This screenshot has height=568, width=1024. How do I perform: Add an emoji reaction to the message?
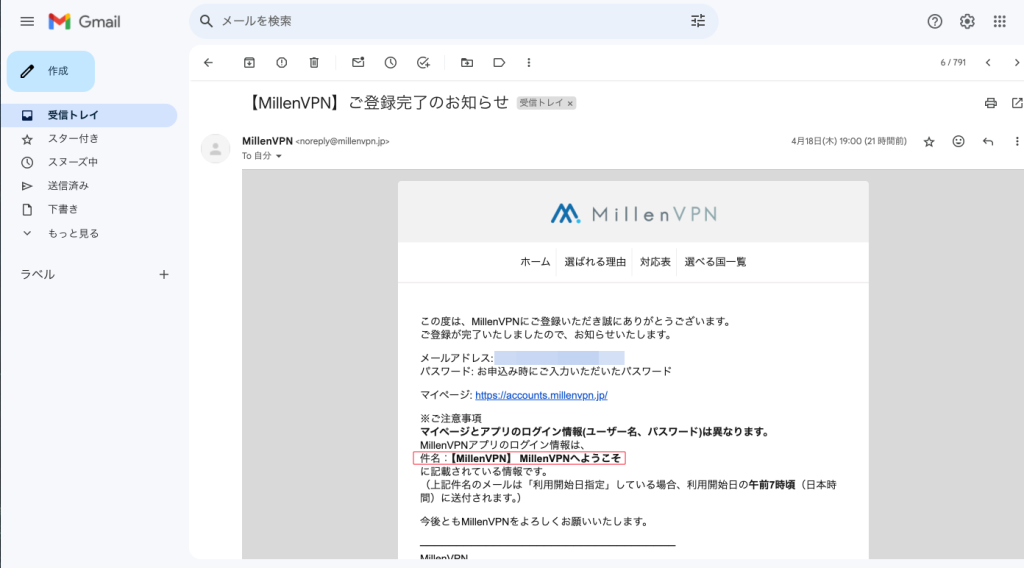pos(958,142)
